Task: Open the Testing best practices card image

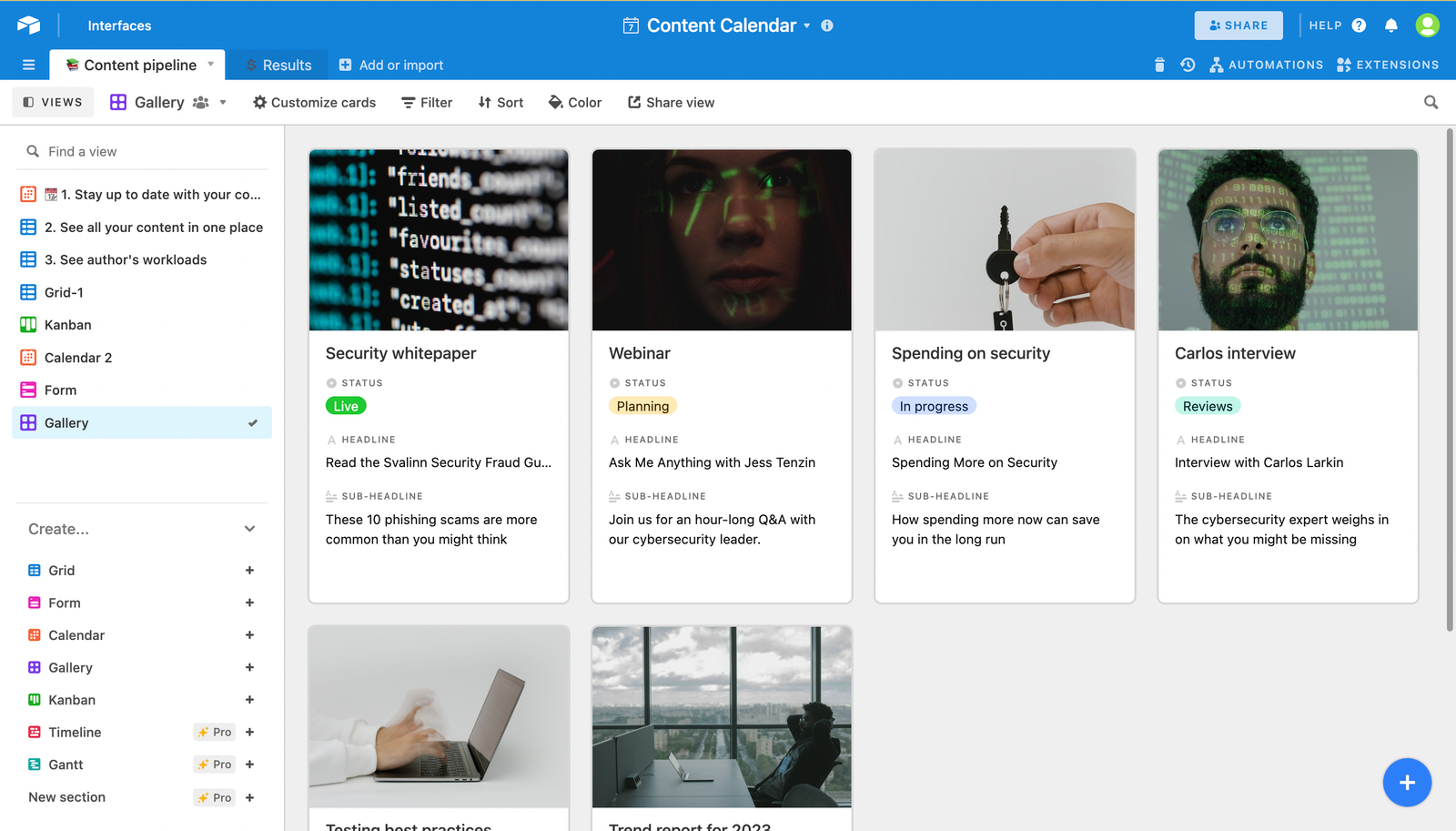Action: click(x=439, y=716)
